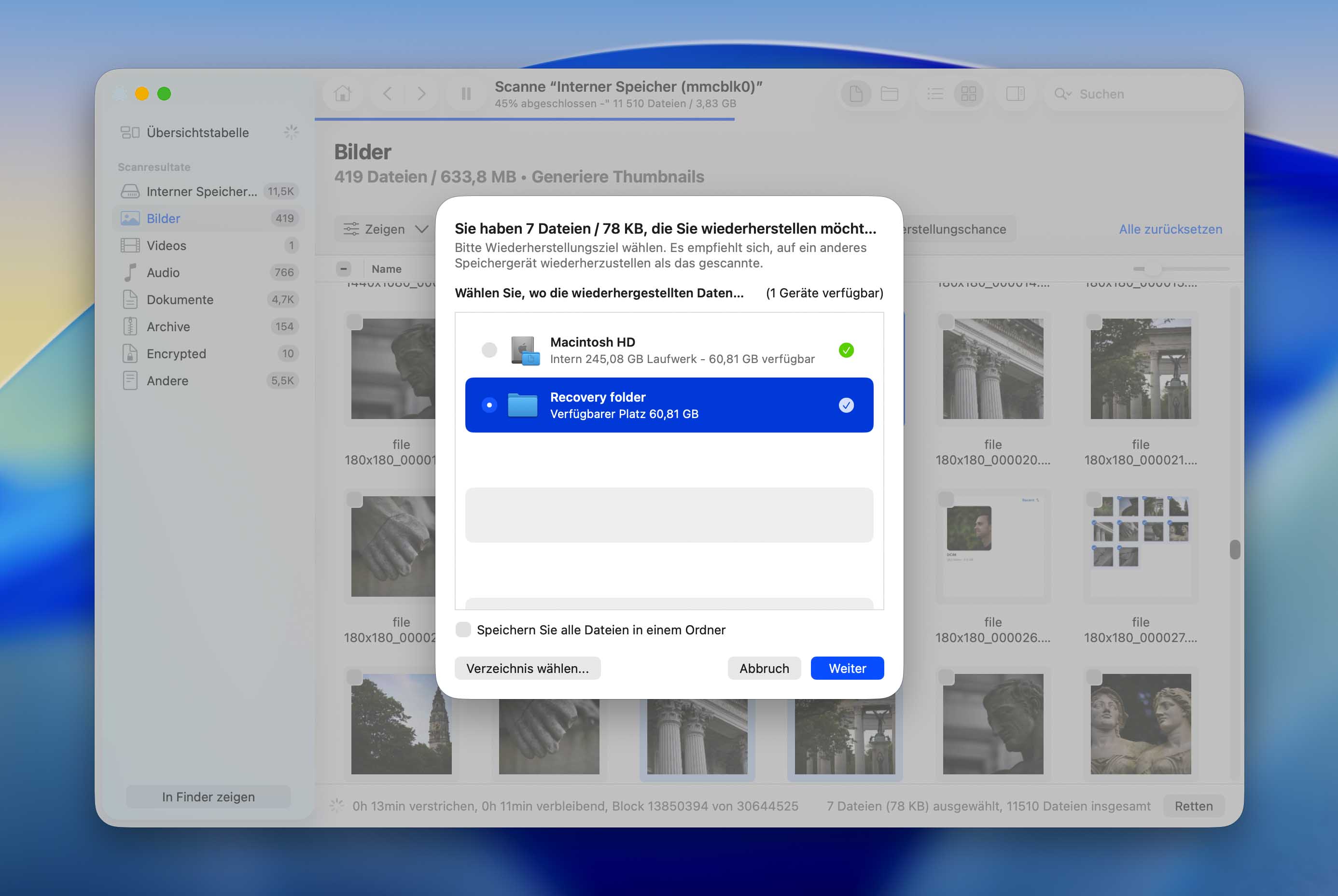Click In Finder zeigen button

(209, 797)
